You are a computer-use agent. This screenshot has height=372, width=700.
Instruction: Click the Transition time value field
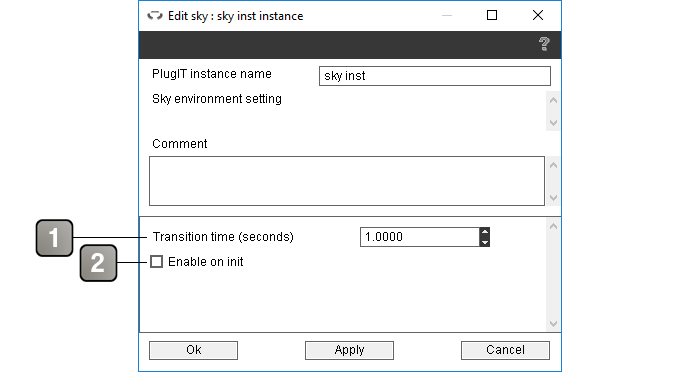[420, 237]
